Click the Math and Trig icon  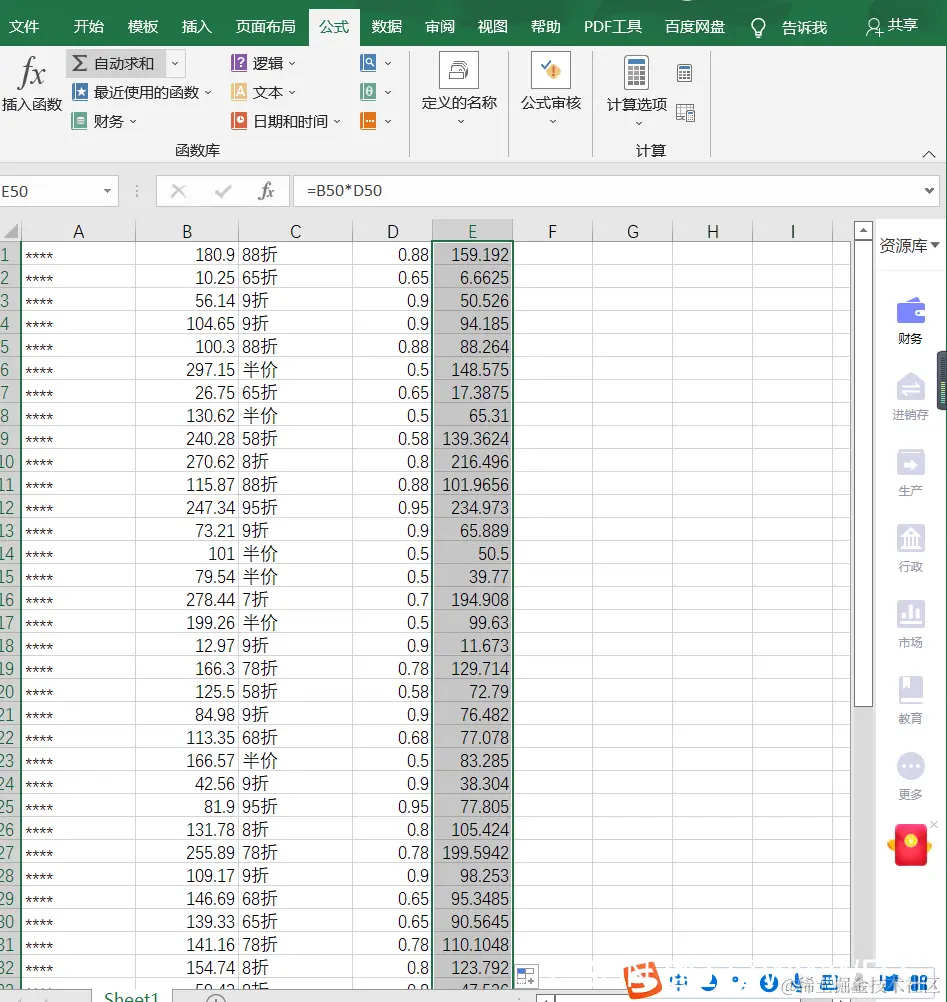pyautogui.click(x=369, y=92)
